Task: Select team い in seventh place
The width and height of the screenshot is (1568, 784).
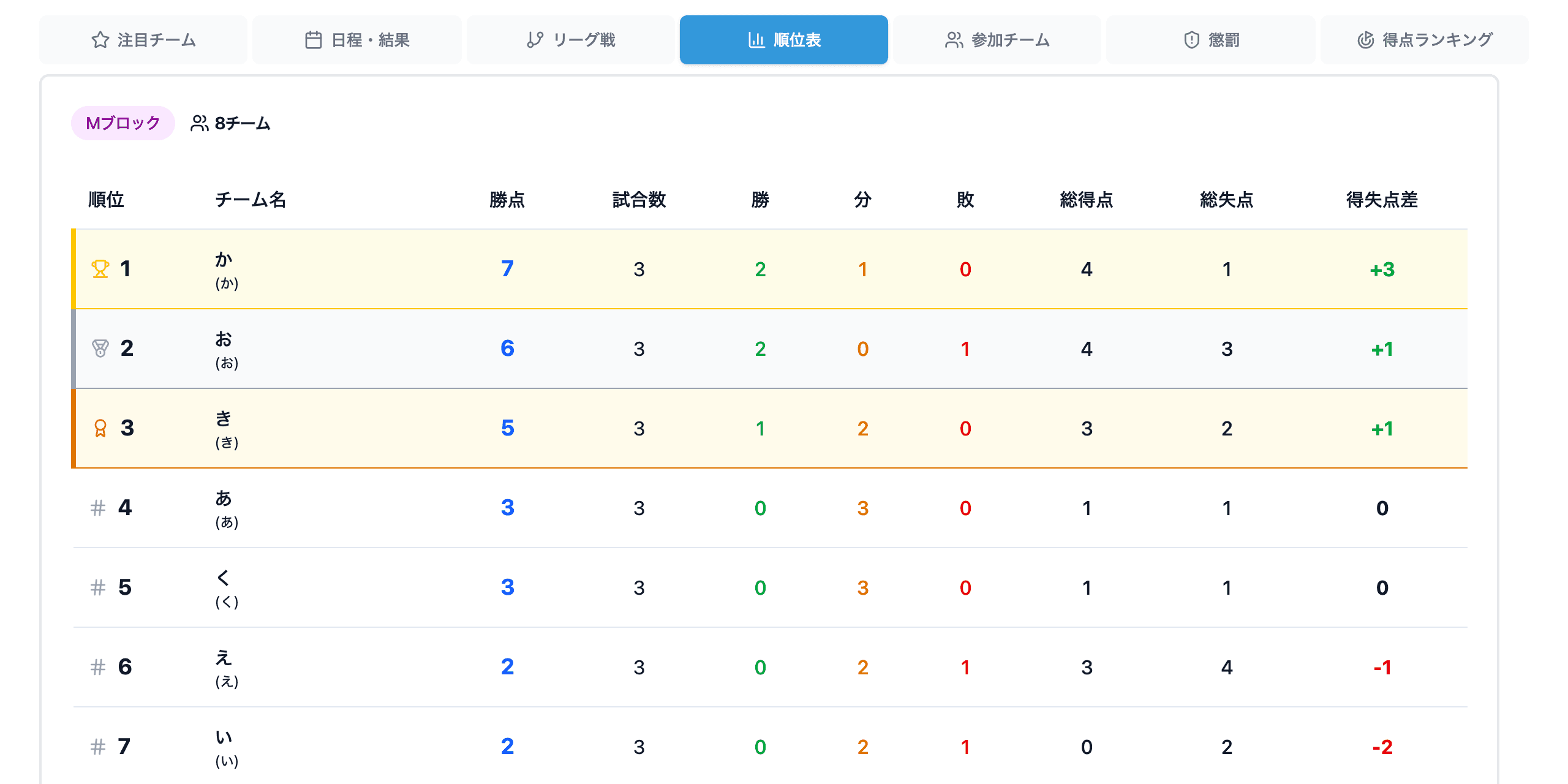Action: pos(770,747)
